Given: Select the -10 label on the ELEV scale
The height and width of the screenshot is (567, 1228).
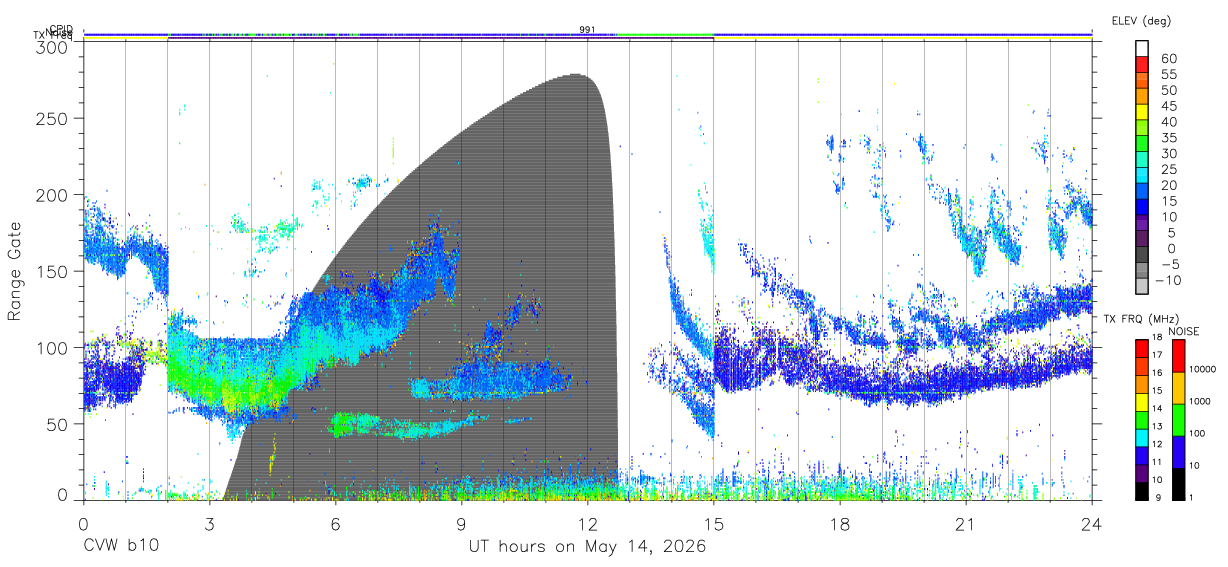Looking at the screenshot, I should (x=1168, y=280).
